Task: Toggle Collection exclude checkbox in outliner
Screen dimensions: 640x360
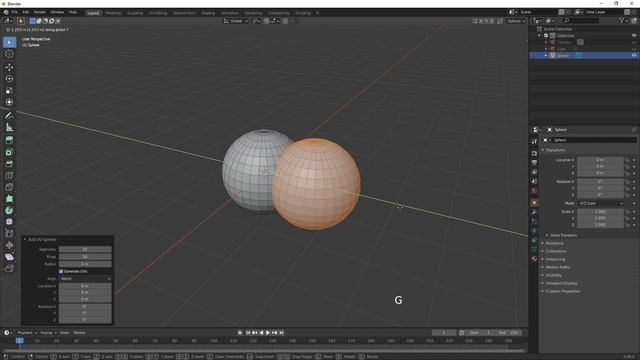Action: click(546, 36)
